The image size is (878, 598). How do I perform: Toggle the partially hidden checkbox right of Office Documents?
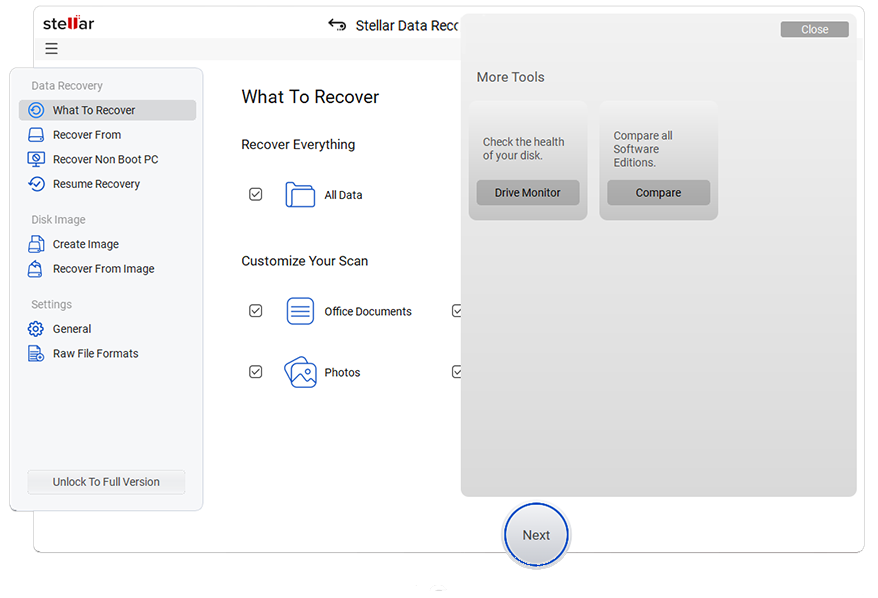click(x=456, y=311)
